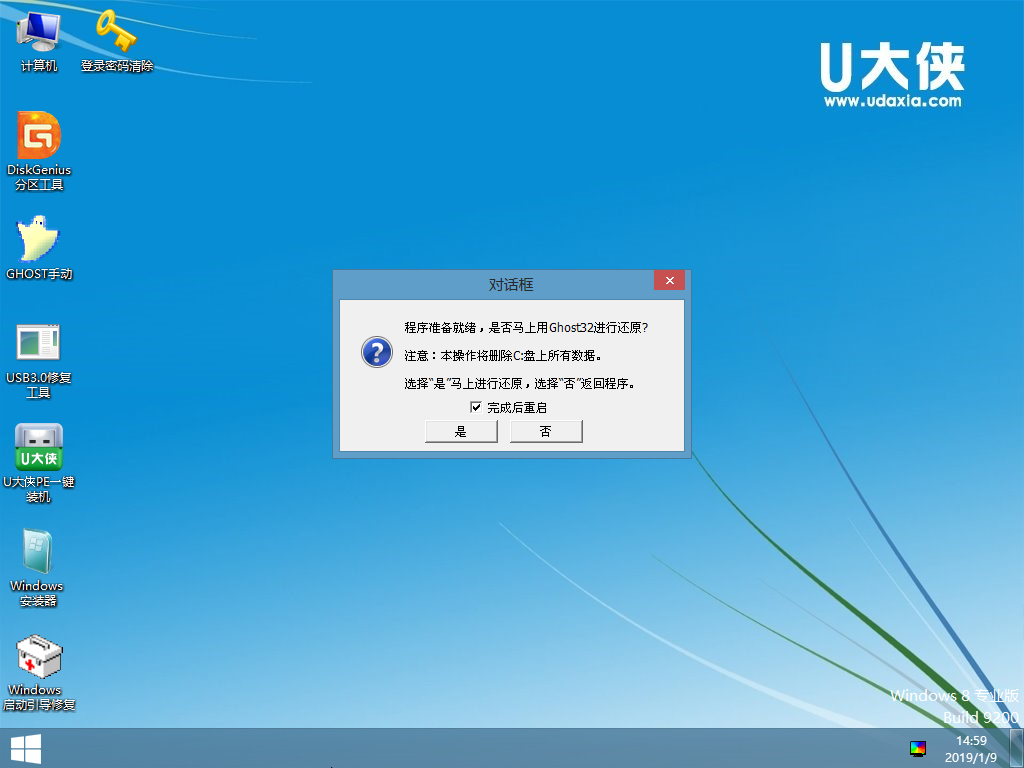Visit the www.udaxia.com watermark link
Viewport: 1024px width, 768px height.
pyautogui.click(x=891, y=101)
